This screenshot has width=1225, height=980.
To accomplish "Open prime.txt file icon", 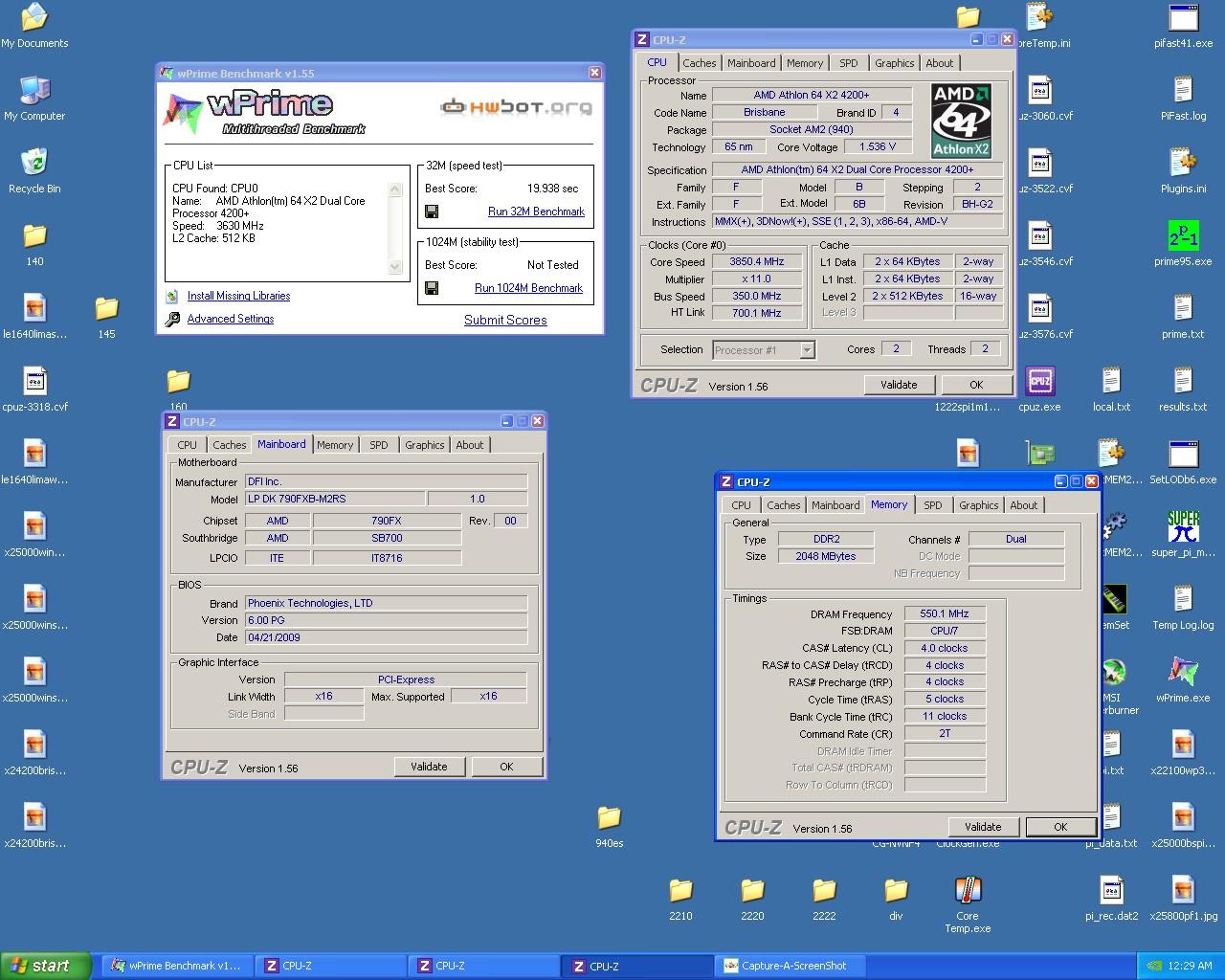I will (1183, 317).
